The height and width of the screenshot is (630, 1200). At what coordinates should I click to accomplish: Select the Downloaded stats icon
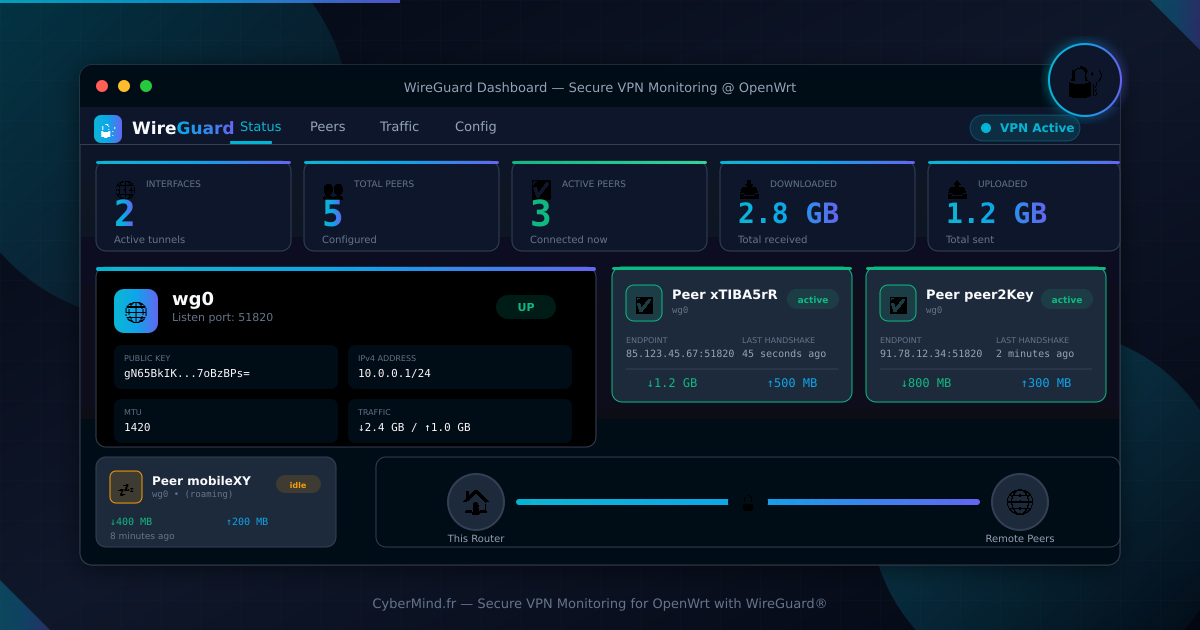tap(748, 189)
